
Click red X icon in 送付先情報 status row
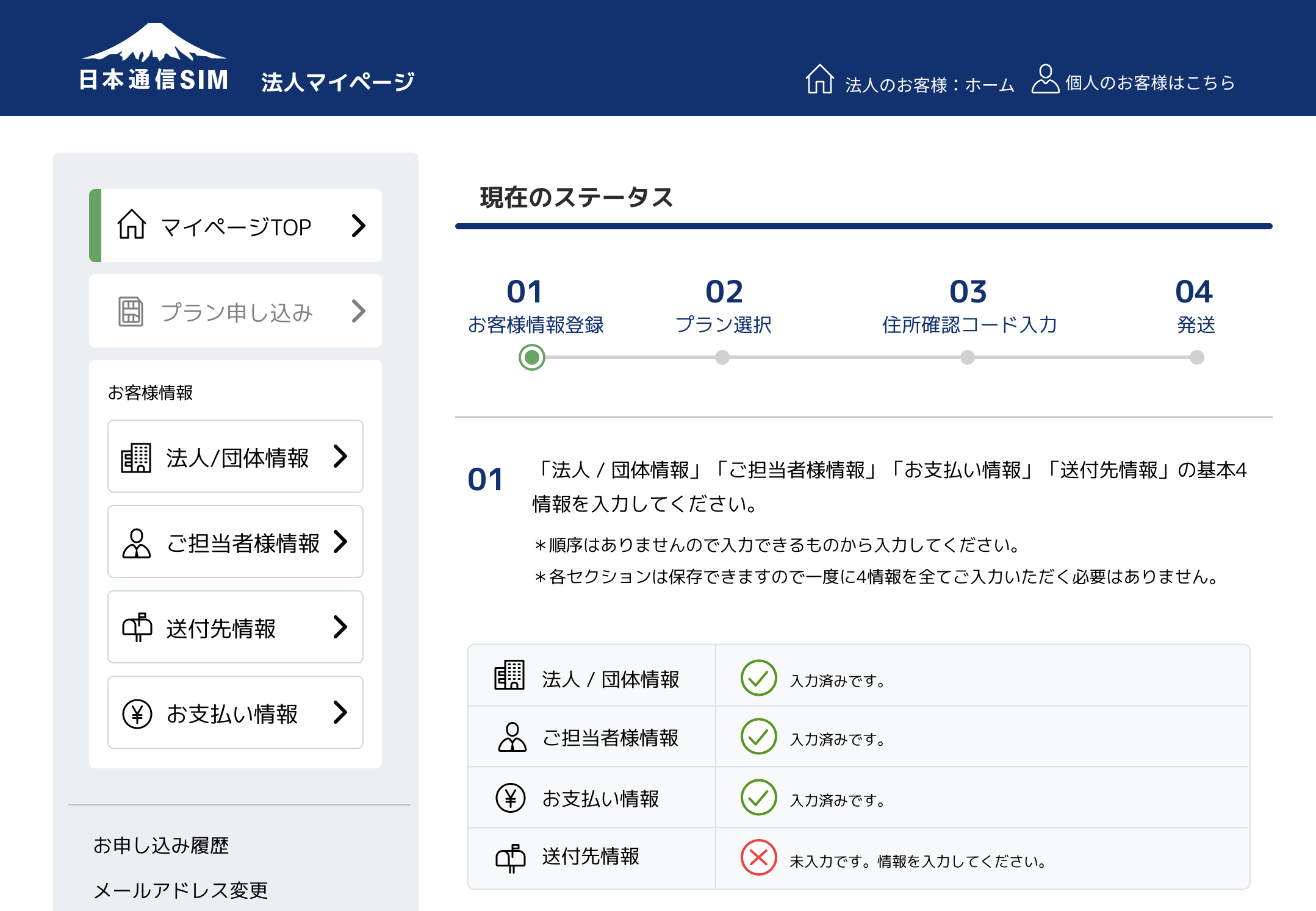coord(758,857)
